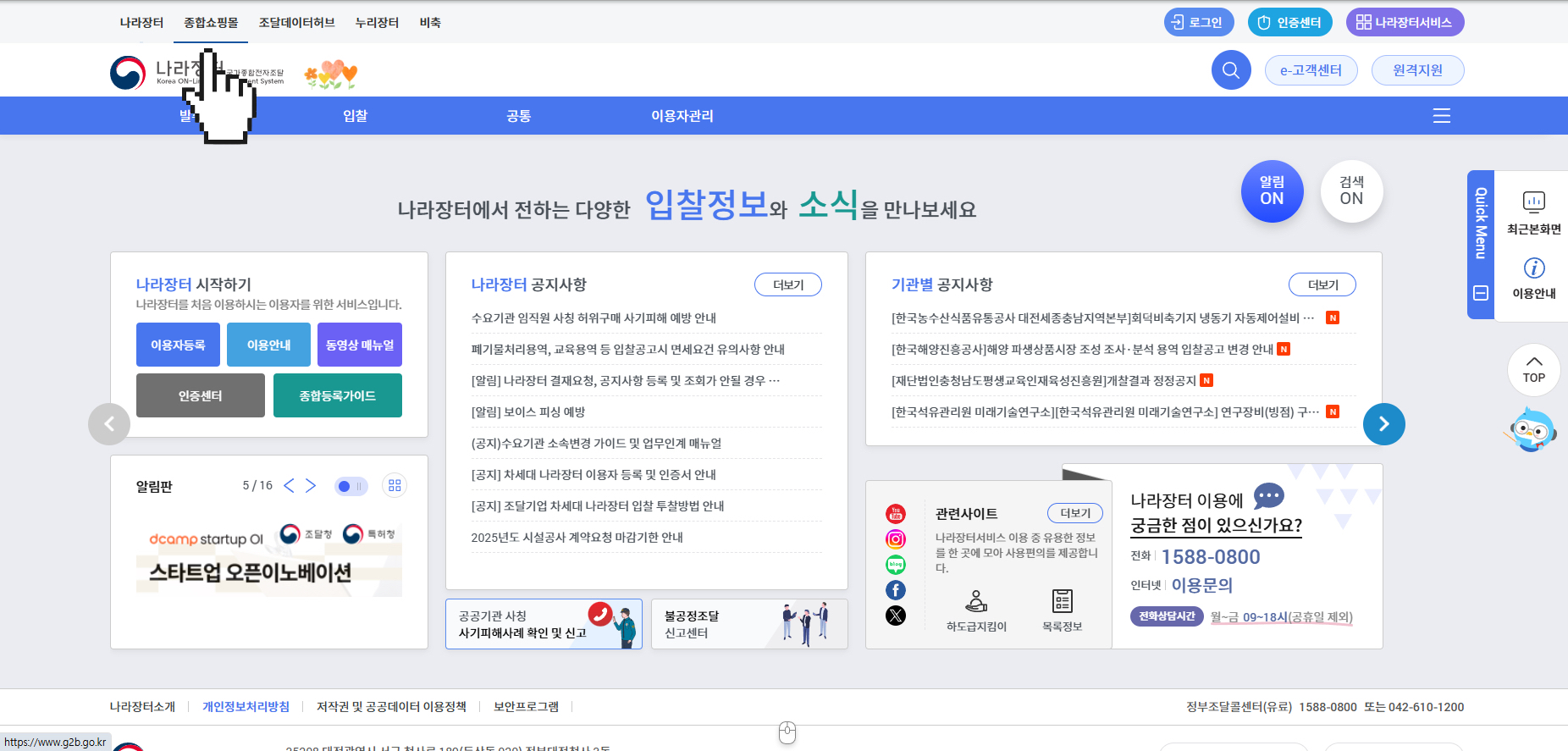Image resolution: width=1568 pixels, height=751 pixels.
Task: Open e-고객센터 button
Action: pyautogui.click(x=1311, y=70)
